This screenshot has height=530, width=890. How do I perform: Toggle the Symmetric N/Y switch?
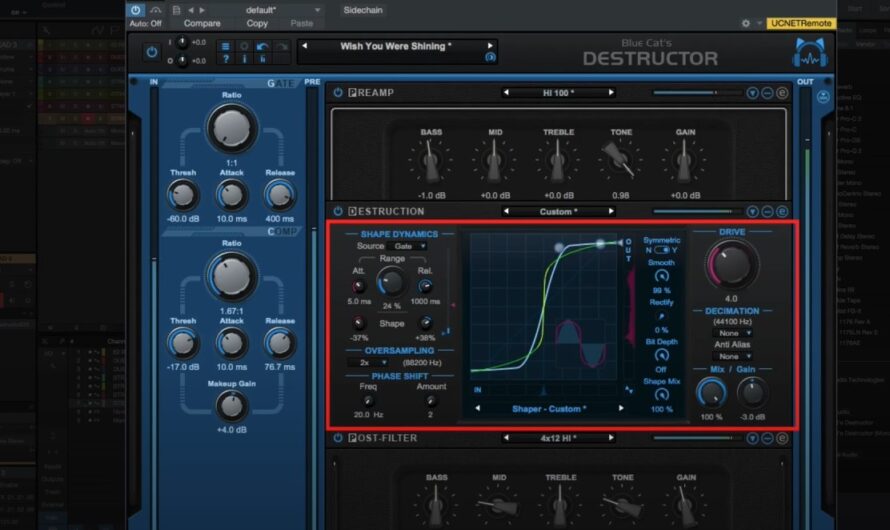tap(661, 250)
